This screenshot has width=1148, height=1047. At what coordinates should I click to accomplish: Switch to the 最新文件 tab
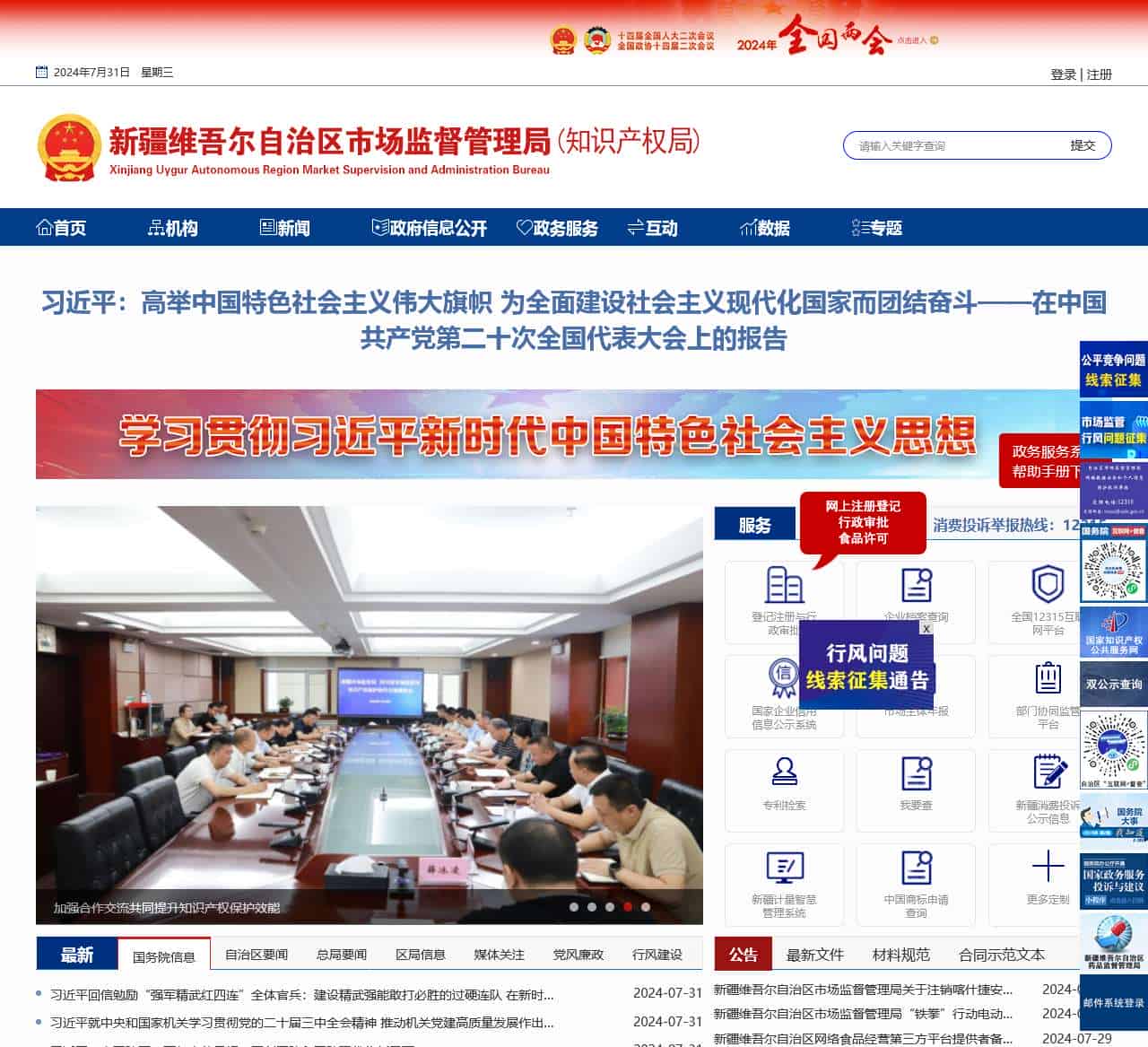click(x=815, y=955)
